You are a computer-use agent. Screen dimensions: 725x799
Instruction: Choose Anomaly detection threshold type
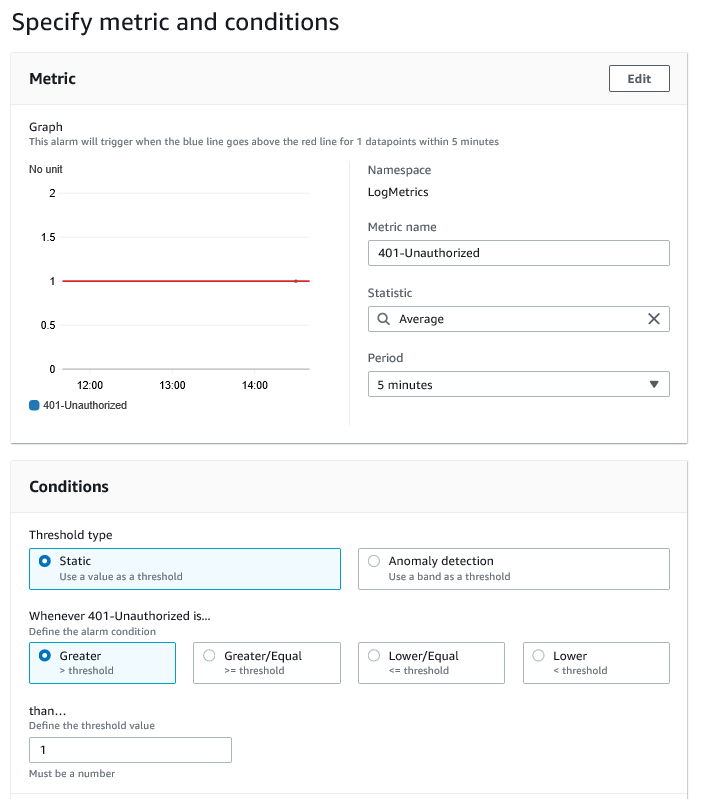click(x=374, y=562)
